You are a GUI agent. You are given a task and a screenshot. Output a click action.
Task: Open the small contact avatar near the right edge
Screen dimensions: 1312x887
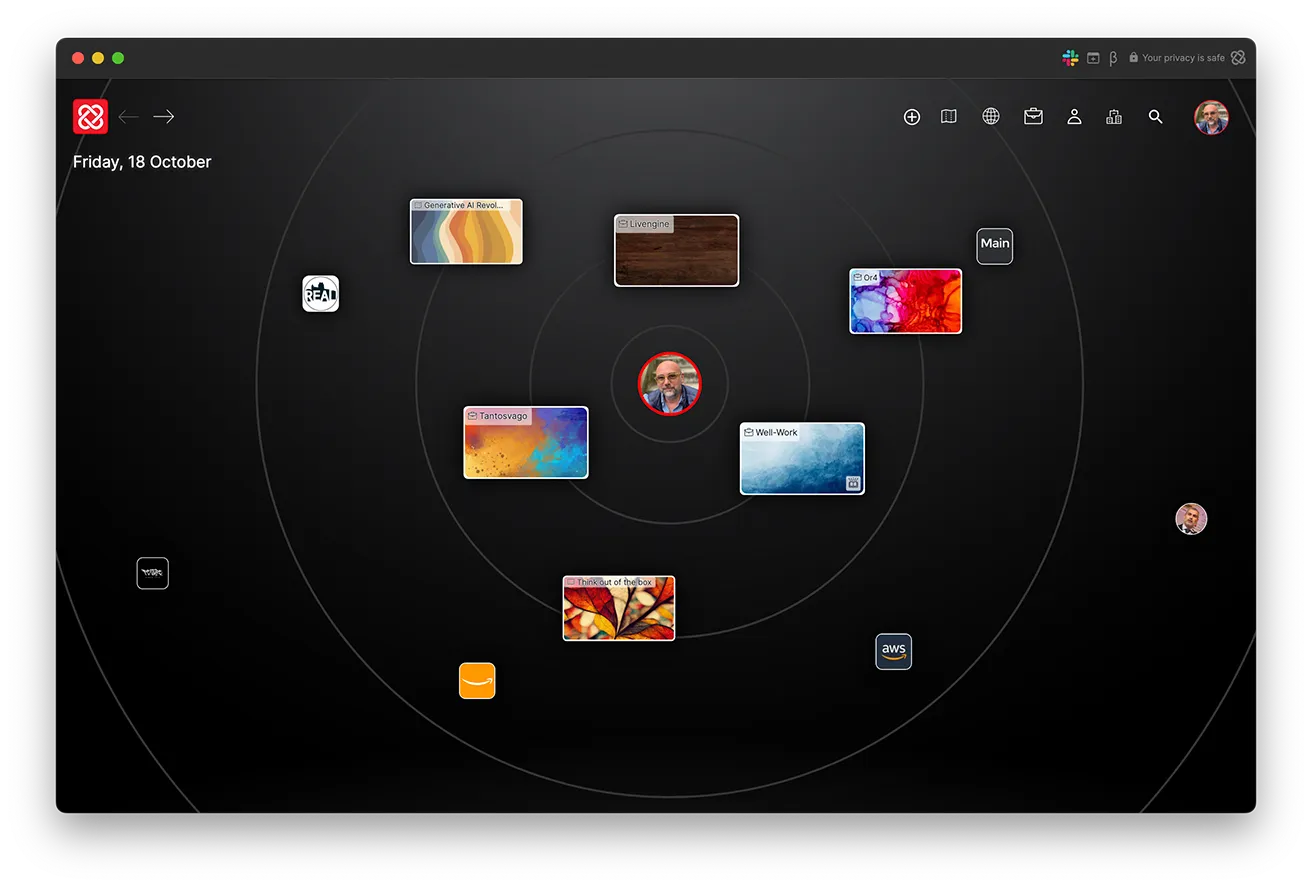click(x=1191, y=519)
